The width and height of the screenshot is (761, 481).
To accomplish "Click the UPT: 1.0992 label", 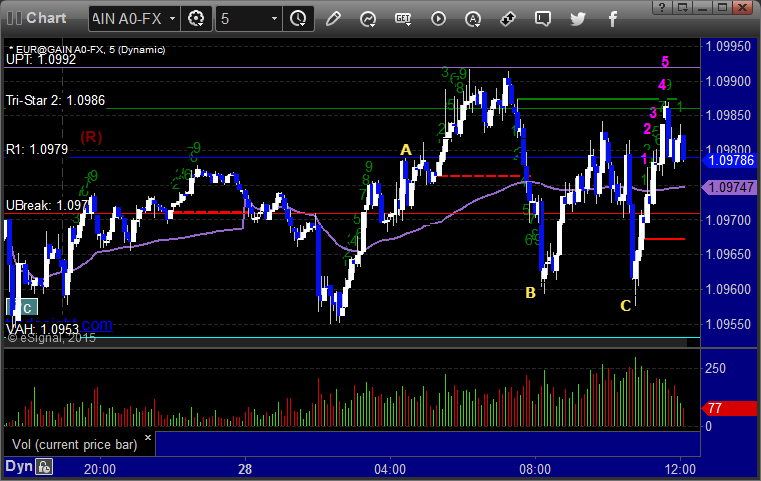I will pyautogui.click(x=41, y=59).
